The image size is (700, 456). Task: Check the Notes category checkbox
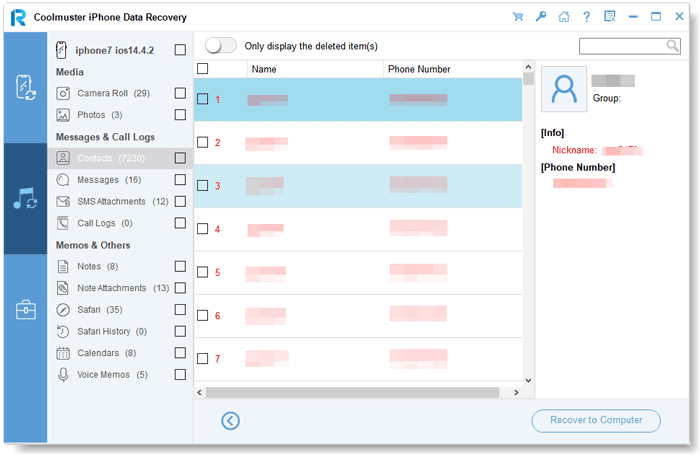[x=180, y=267]
